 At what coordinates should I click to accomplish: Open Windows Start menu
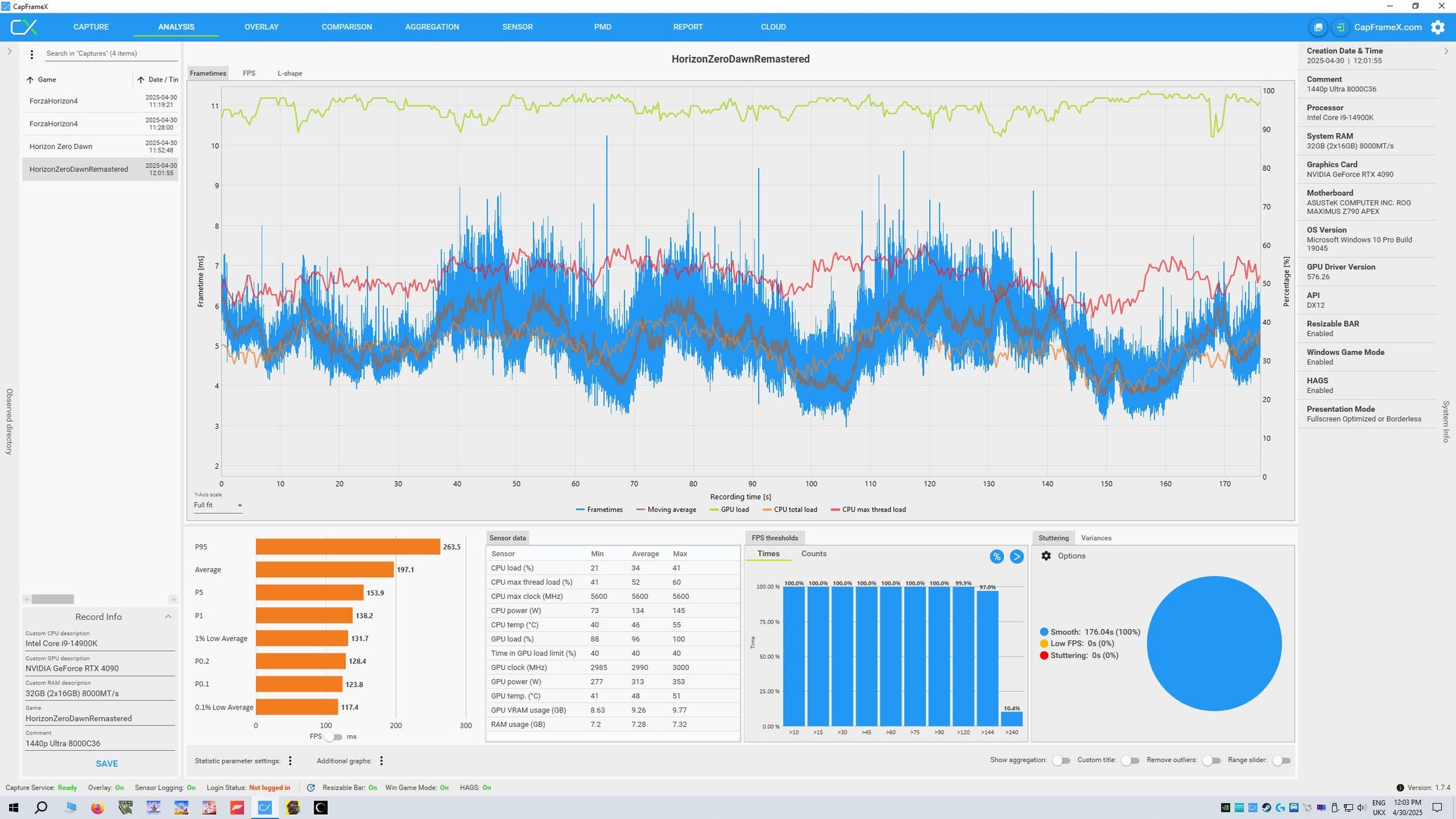13,808
